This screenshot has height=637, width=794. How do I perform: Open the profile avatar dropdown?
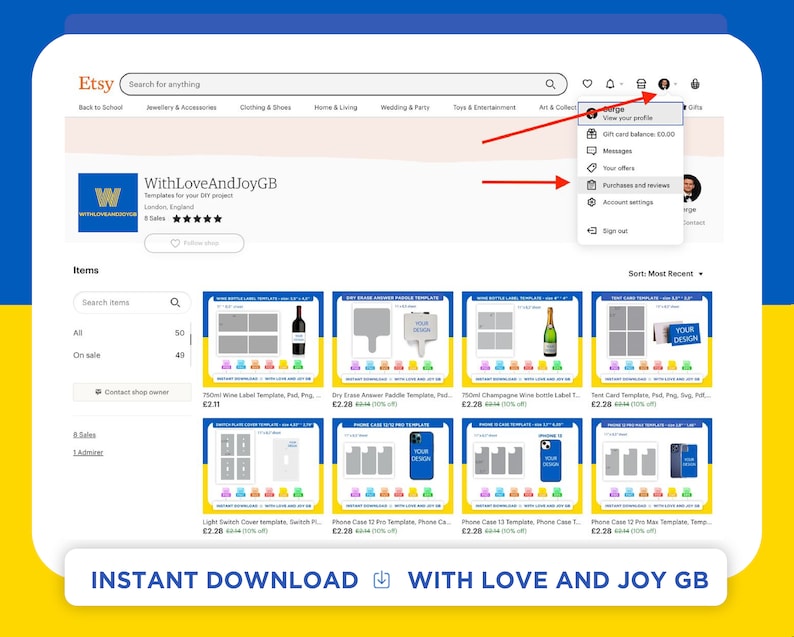click(x=664, y=84)
